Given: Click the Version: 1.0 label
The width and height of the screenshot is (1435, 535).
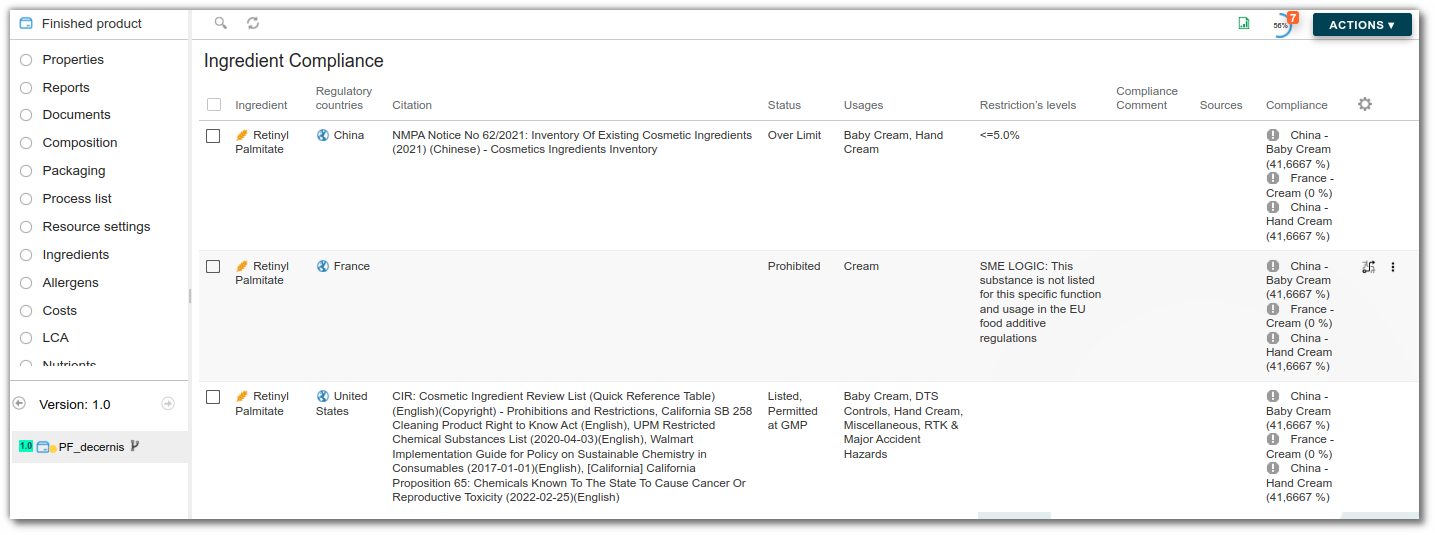Looking at the screenshot, I should tap(75, 405).
